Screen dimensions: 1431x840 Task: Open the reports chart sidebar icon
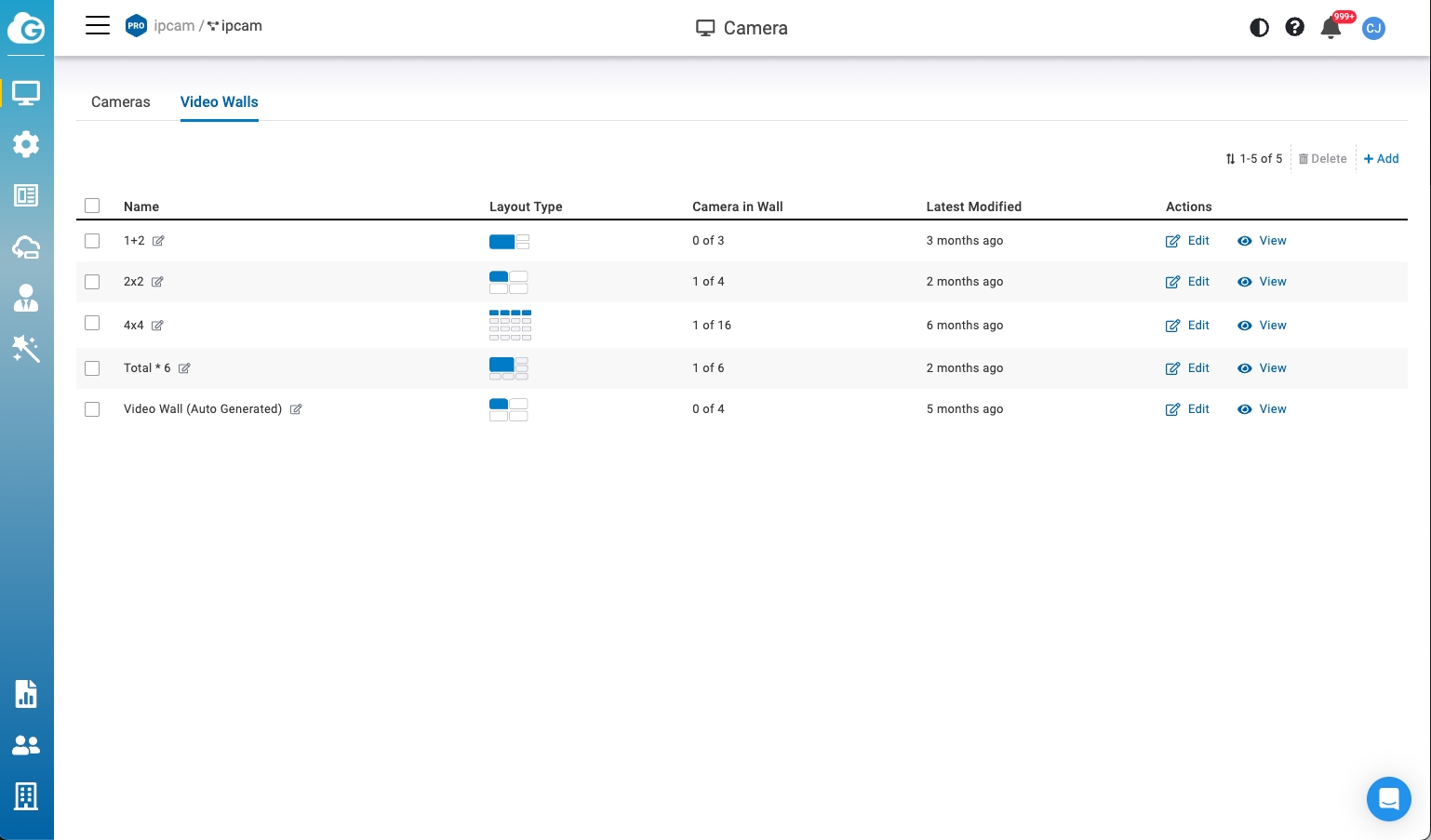pyautogui.click(x=26, y=694)
